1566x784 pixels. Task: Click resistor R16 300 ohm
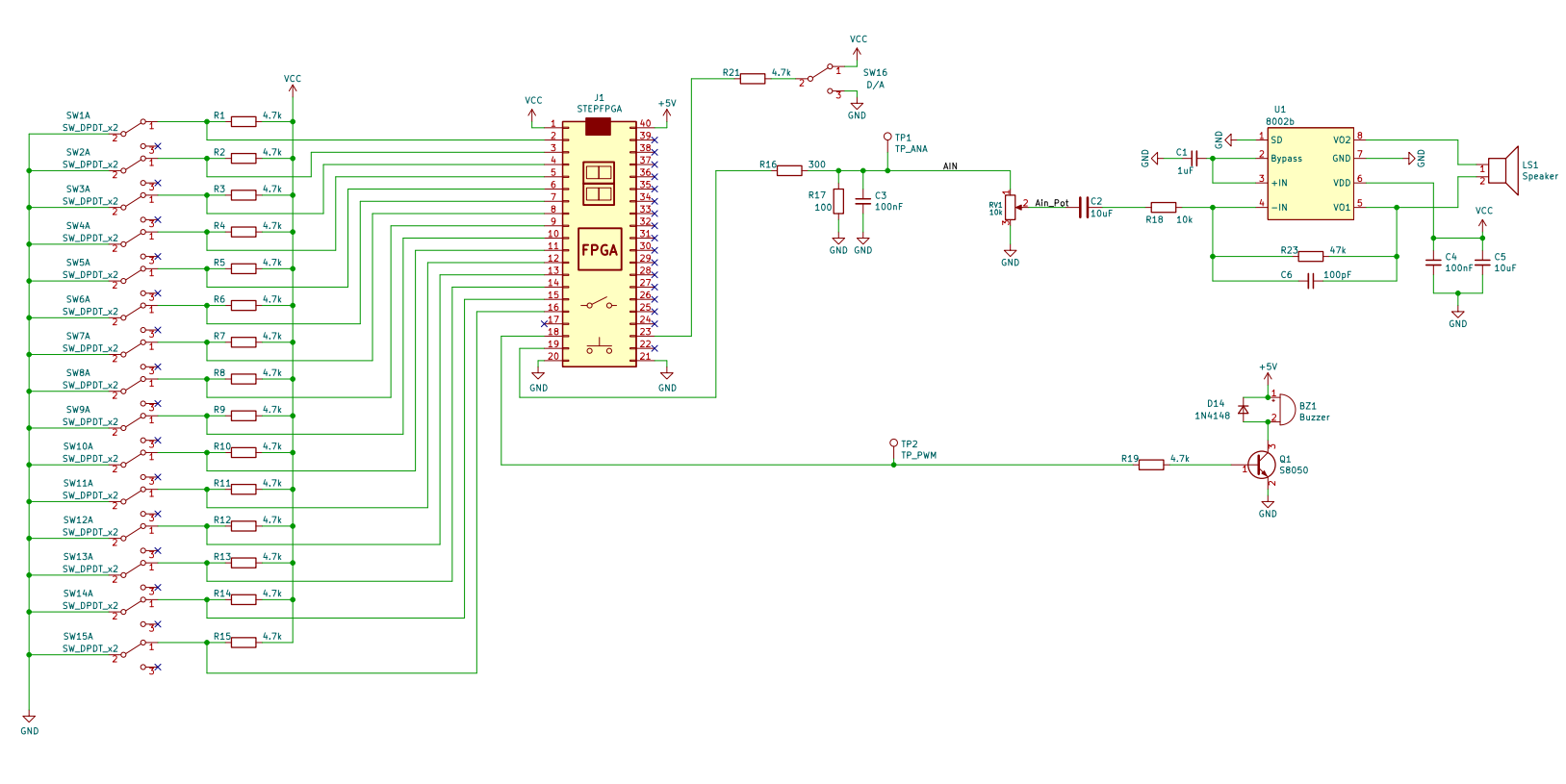point(789,170)
